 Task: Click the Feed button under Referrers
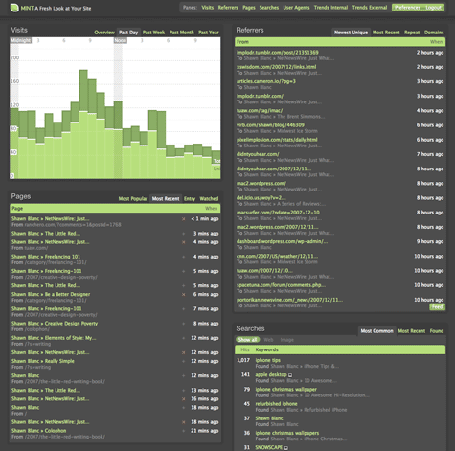pyautogui.click(x=437, y=307)
